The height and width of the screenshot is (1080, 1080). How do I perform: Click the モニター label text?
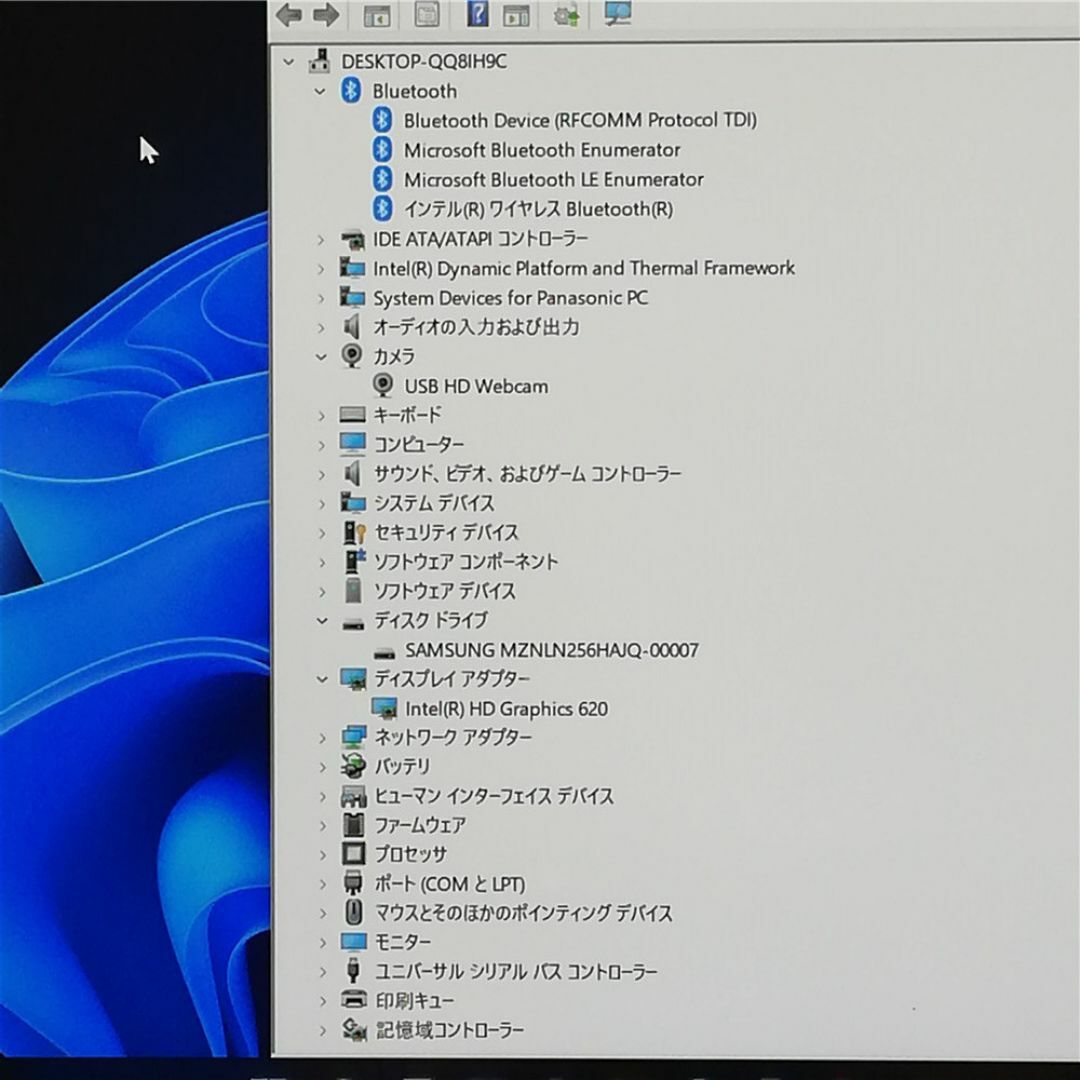(403, 942)
